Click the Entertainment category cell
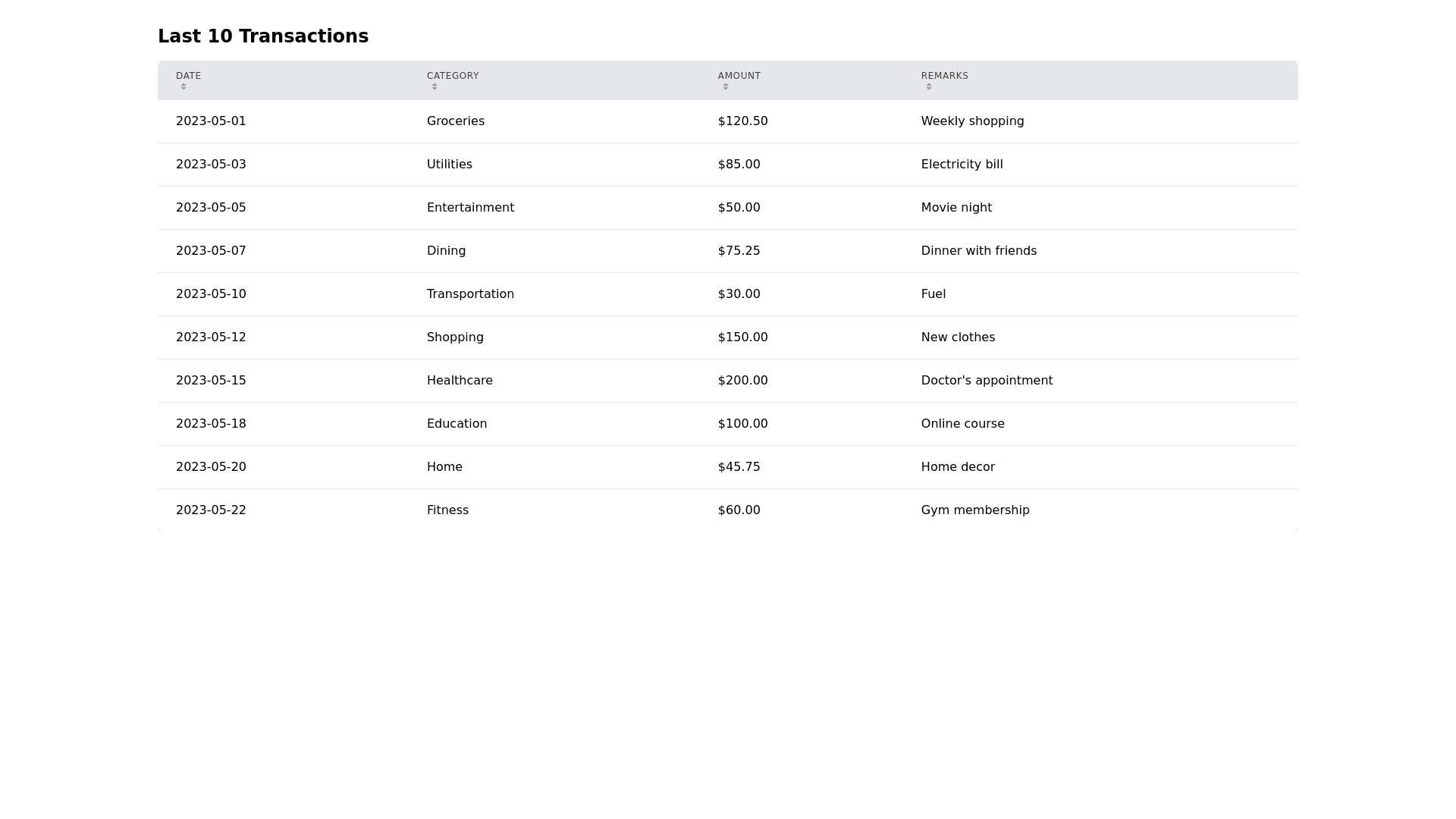This screenshot has height=819, width=1456. (470, 208)
